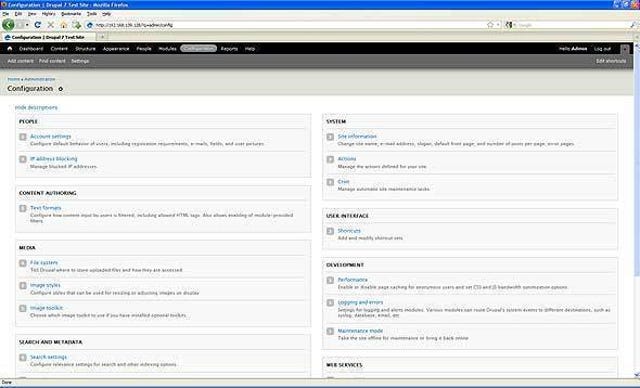Click icon next to Image styles

(23, 286)
